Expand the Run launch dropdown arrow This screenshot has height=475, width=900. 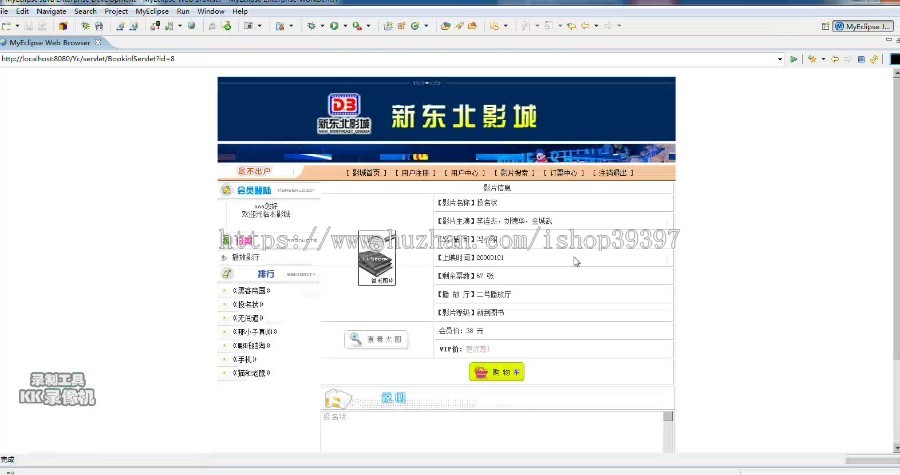[x=345, y=26]
